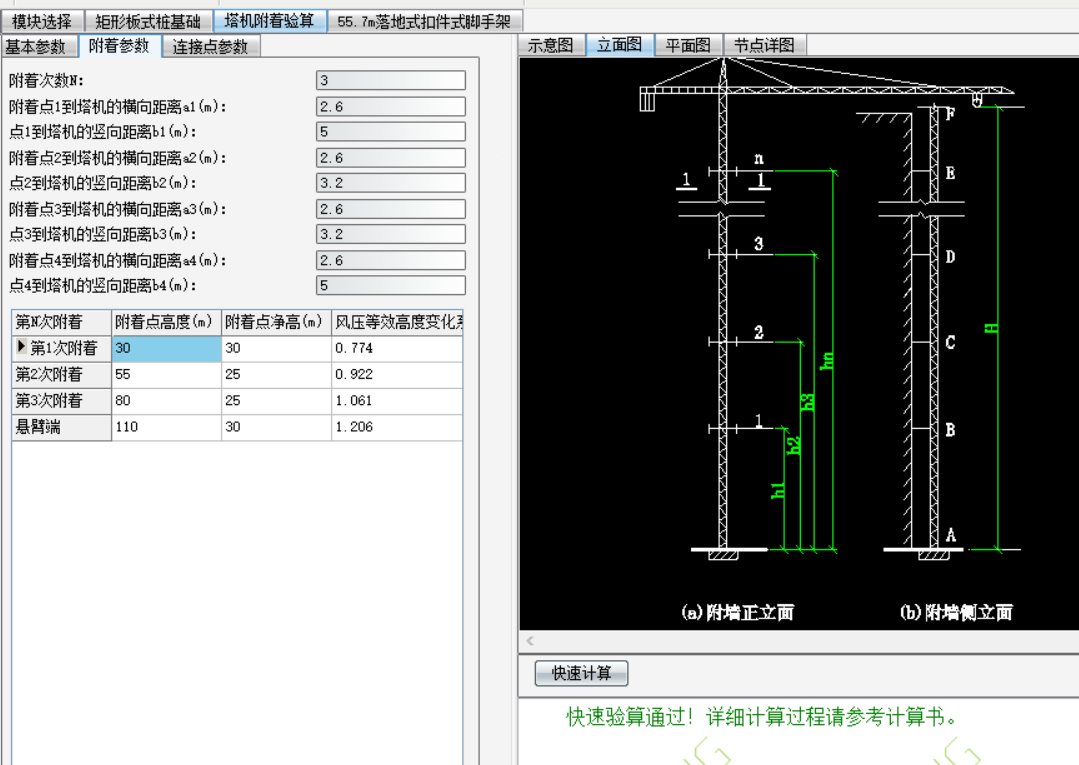Image resolution: width=1079 pixels, height=765 pixels.
Task: Click wind coefficient cell 1.206
Action: click(397, 427)
